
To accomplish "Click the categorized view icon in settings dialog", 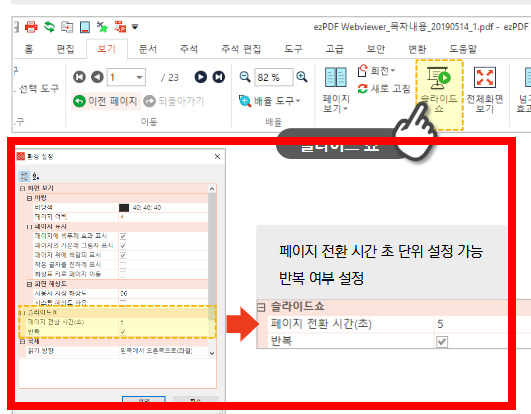I will (24, 176).
